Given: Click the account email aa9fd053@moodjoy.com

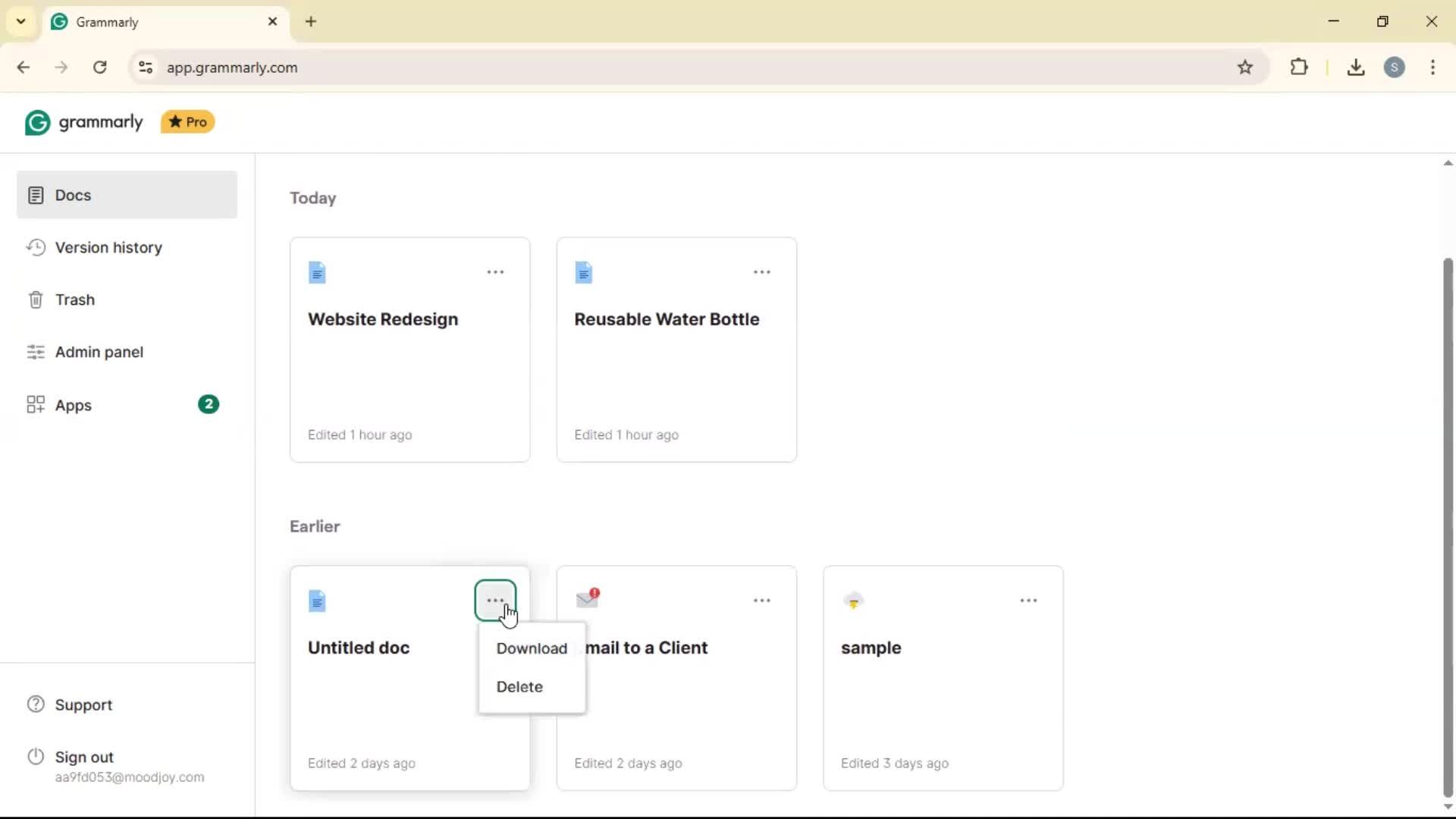Looking at the screenshot, I should tap(130, 777).
